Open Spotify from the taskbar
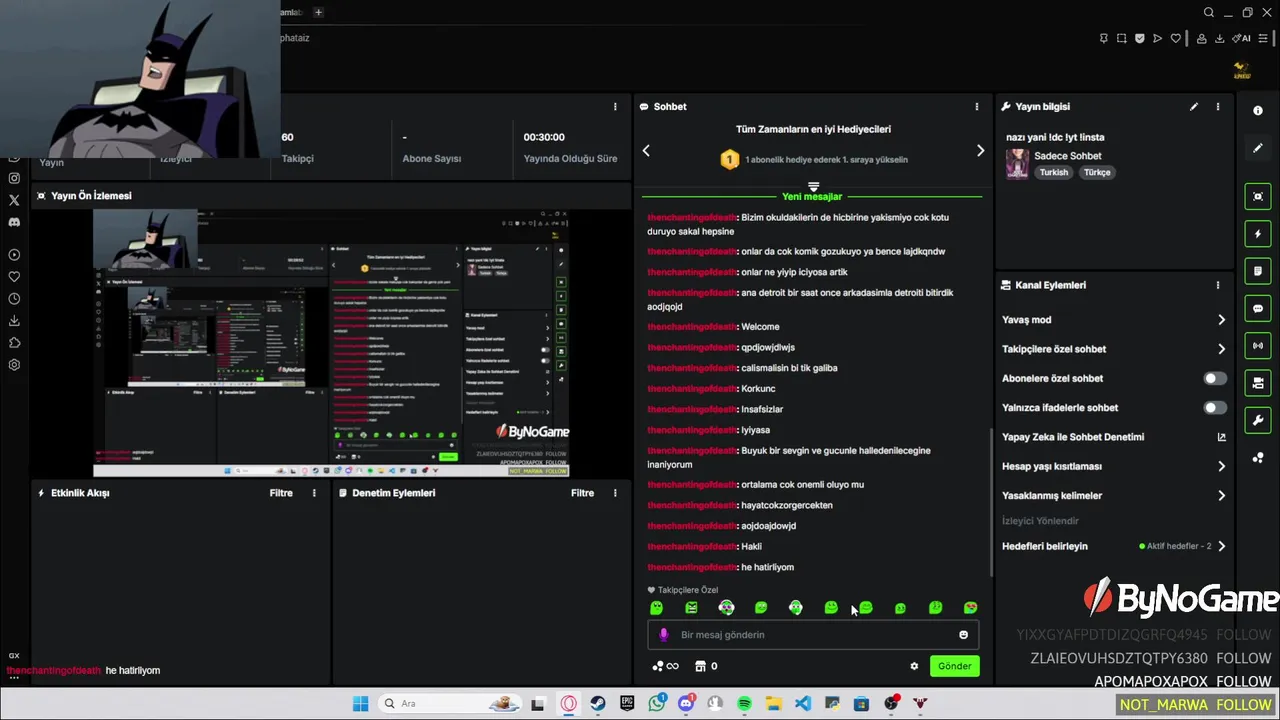The image size is (1280, 720). (744, 704)
